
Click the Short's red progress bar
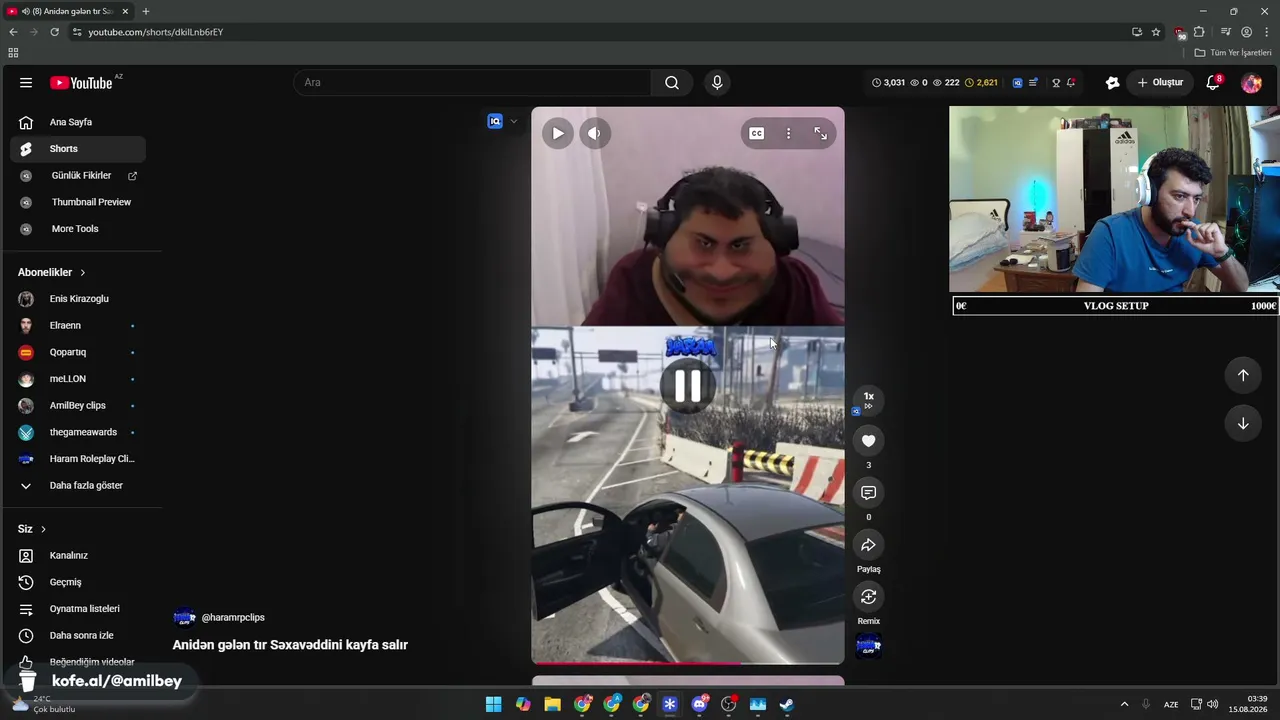tap(688, 662)
